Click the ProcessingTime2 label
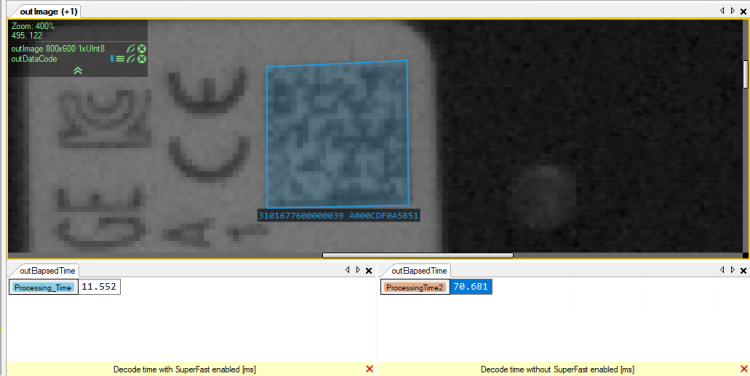The width and height of the screenshot is (750, 376). pyautogui.click(x=415, y=287)
